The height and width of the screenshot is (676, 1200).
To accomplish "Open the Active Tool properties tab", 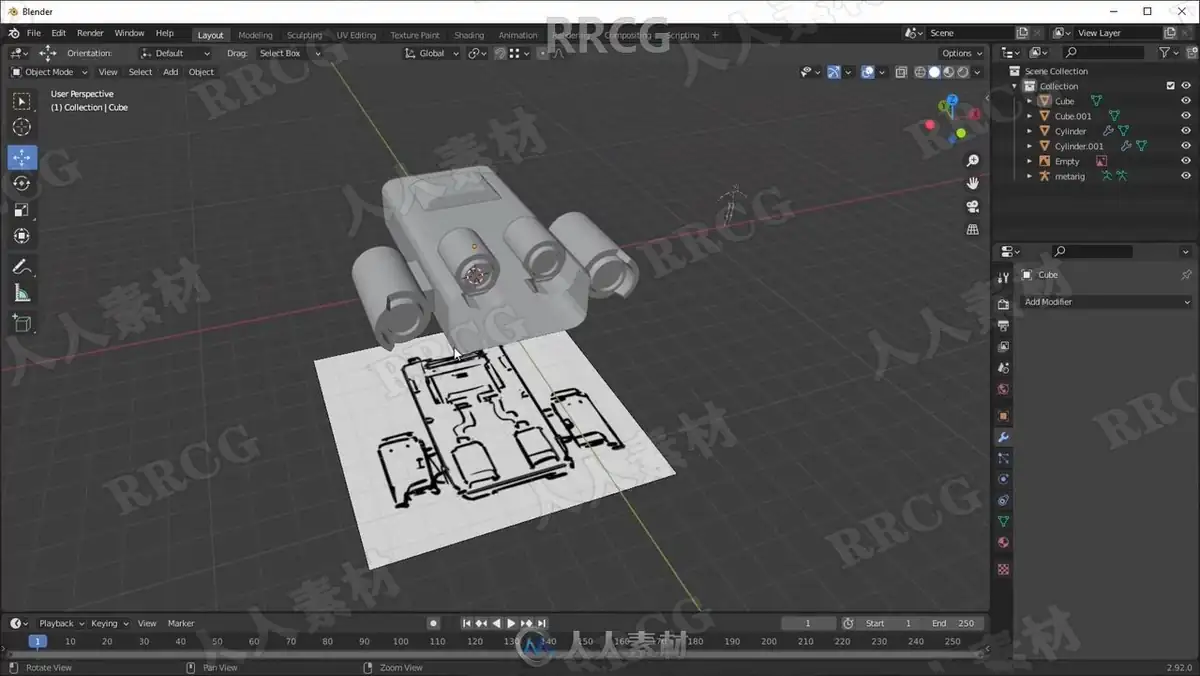I will point(1003,278).
